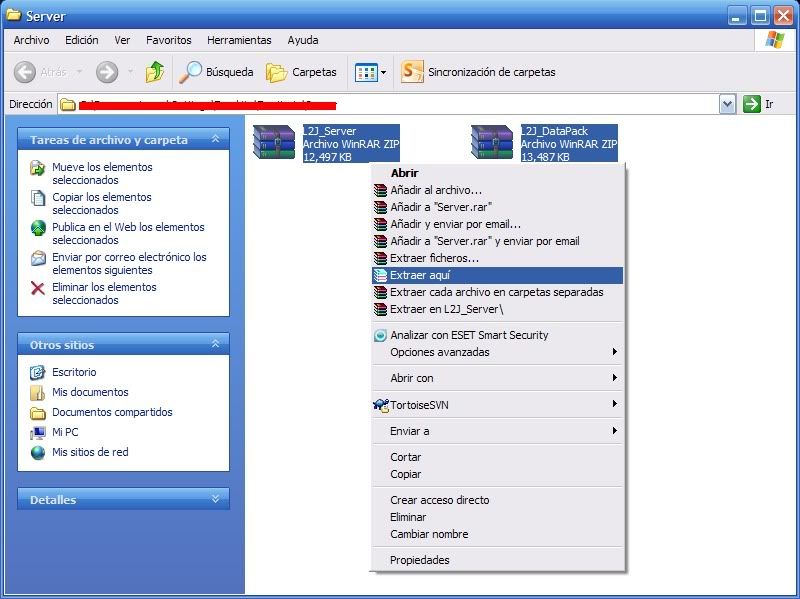Choose Extraer aquí from context menu

[x=420, y=275]
